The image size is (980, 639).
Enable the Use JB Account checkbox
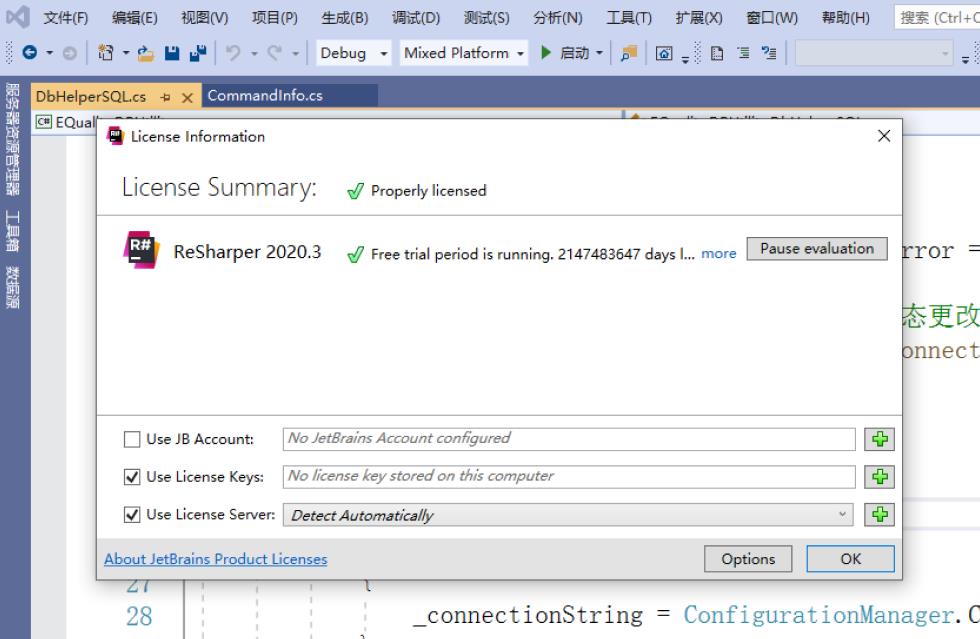(x=132, y=440)
